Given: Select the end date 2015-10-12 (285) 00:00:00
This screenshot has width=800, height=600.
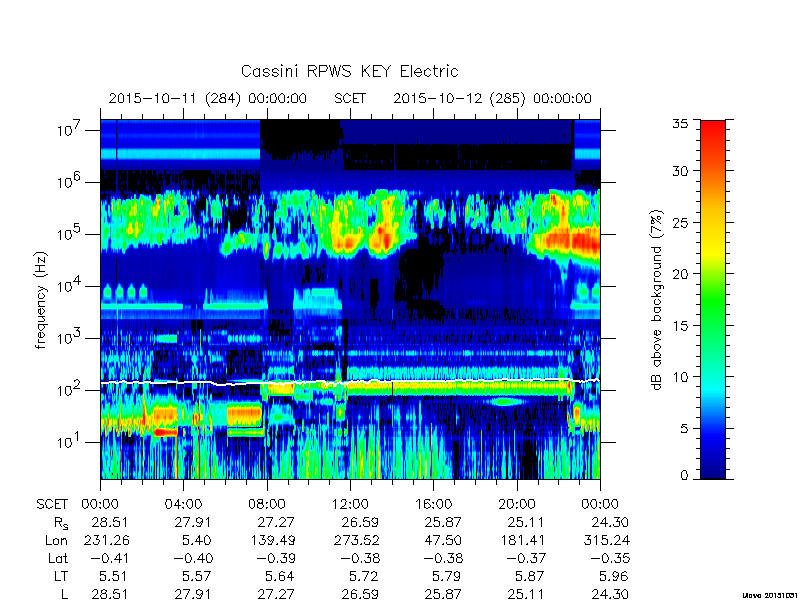Looking at the screenshot, I should coord(492,98).
